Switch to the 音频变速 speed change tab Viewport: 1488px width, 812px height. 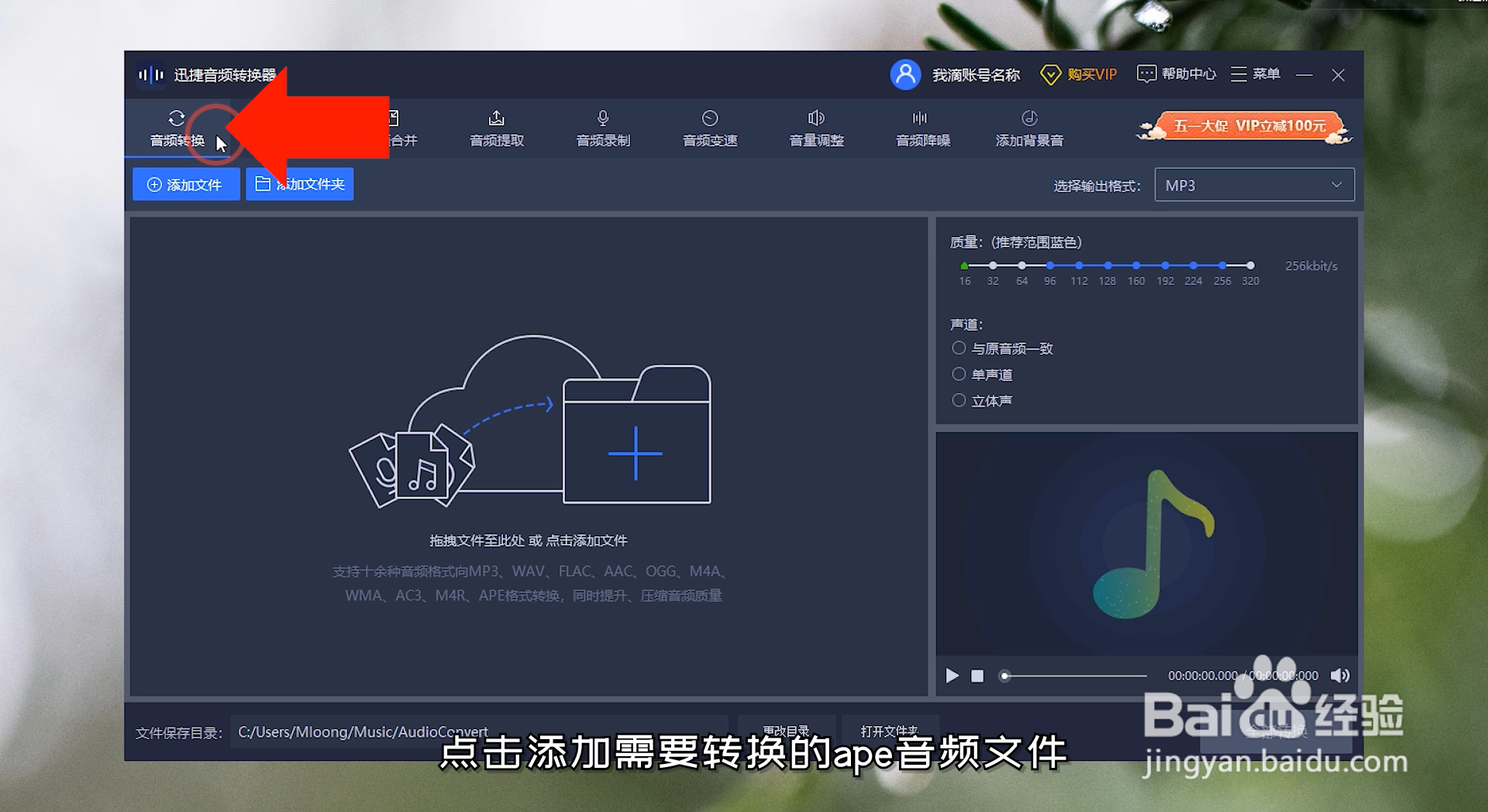pos(710,129)
